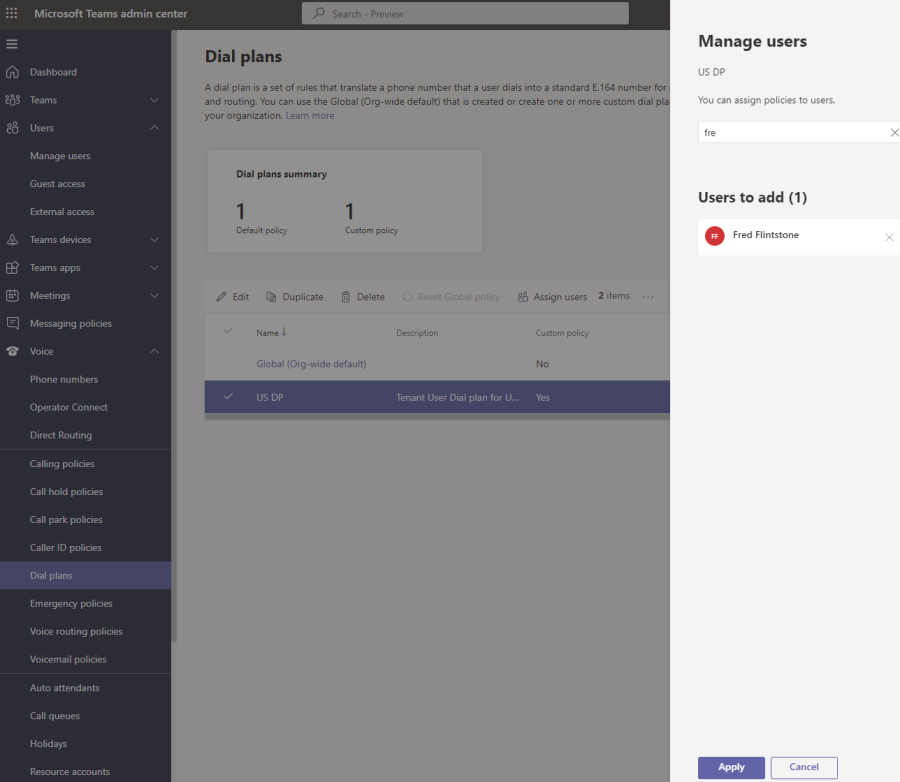Click the Meetings calendar icon
The width and height of the screenshot is (900, 782).
[12, 296]
